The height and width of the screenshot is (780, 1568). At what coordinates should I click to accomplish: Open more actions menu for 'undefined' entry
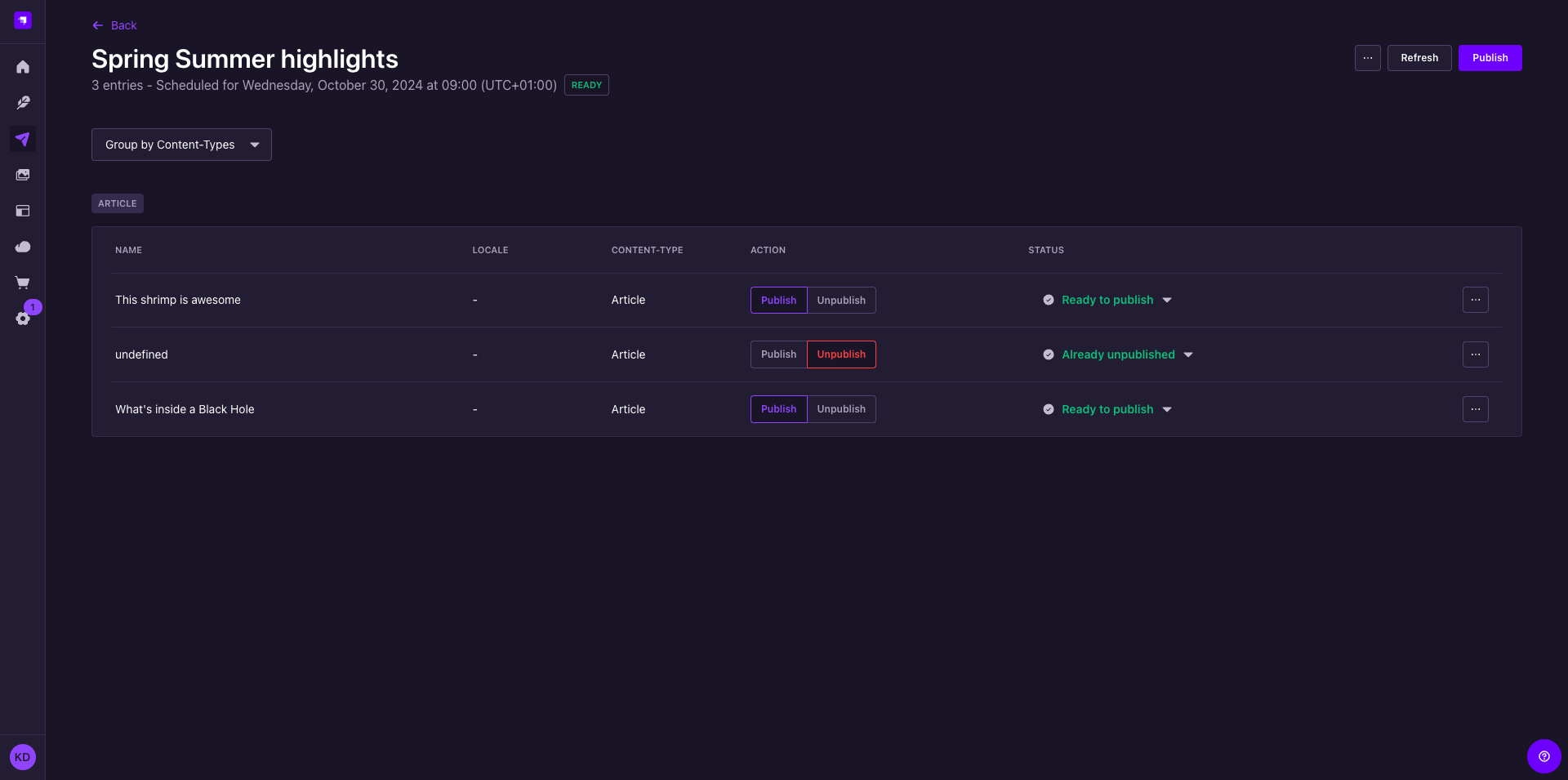pyautogui.click(x=1475, y=354)
